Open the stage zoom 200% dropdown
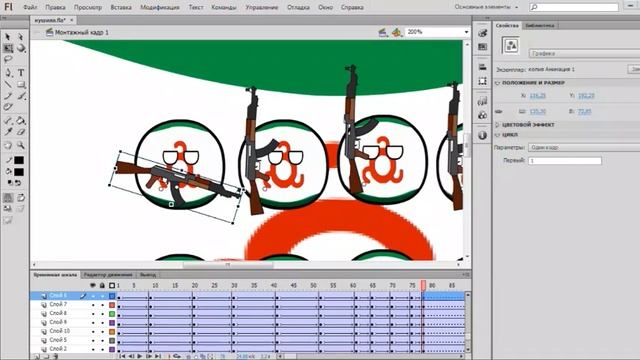The width and height of the screenshot is (640, 360). (466, 32)
